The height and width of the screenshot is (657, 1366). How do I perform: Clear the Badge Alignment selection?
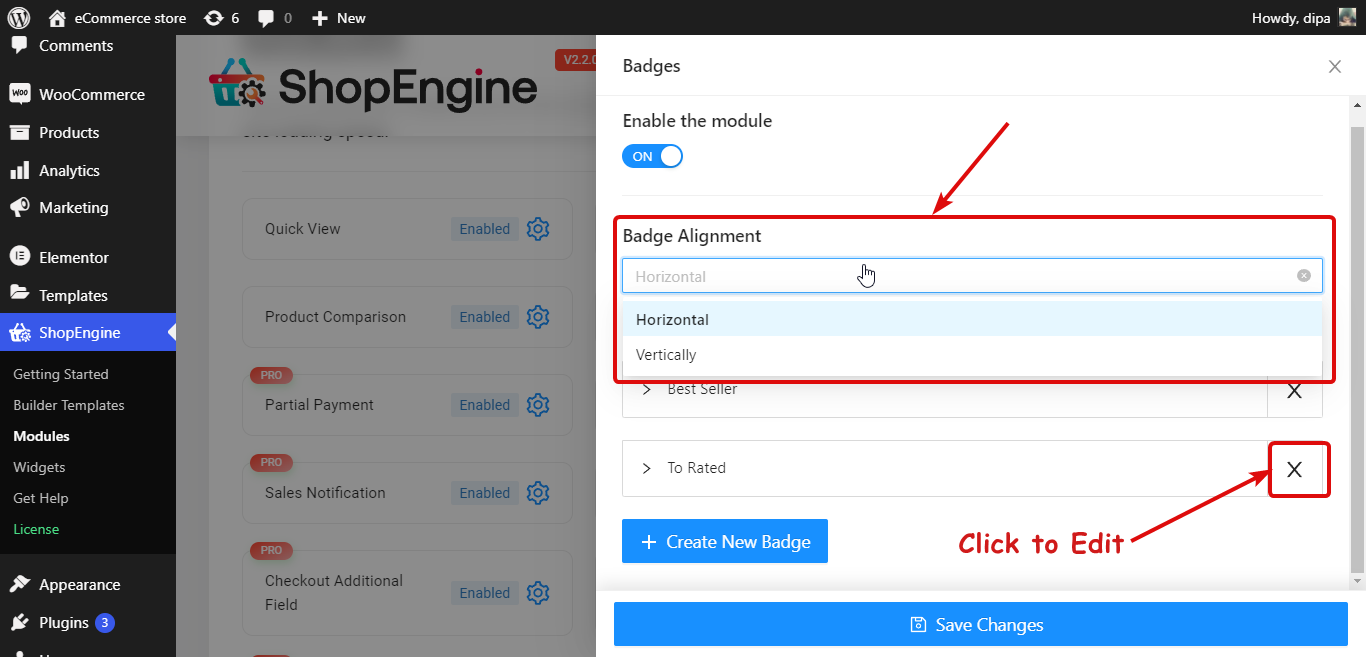coord(1304,276)
